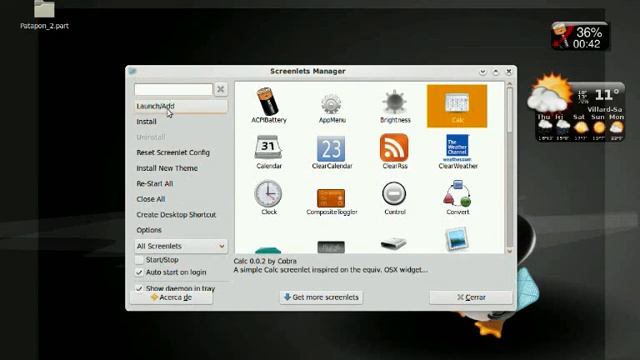Screen dimensions: 640x360
Task: Click the screenlet list vertical scrollbar
Action: [509, 167]
